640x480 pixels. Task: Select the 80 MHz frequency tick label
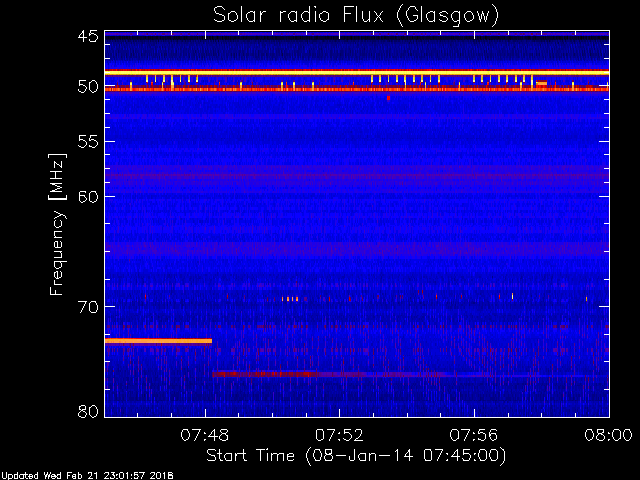click(88, 411)
